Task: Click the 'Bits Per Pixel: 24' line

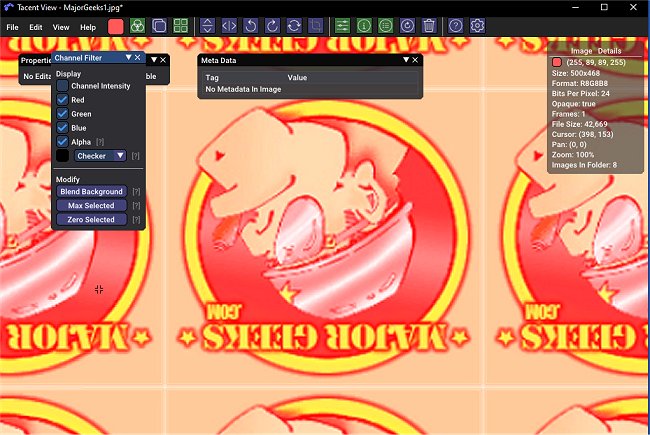Action: tap(581, 93)
